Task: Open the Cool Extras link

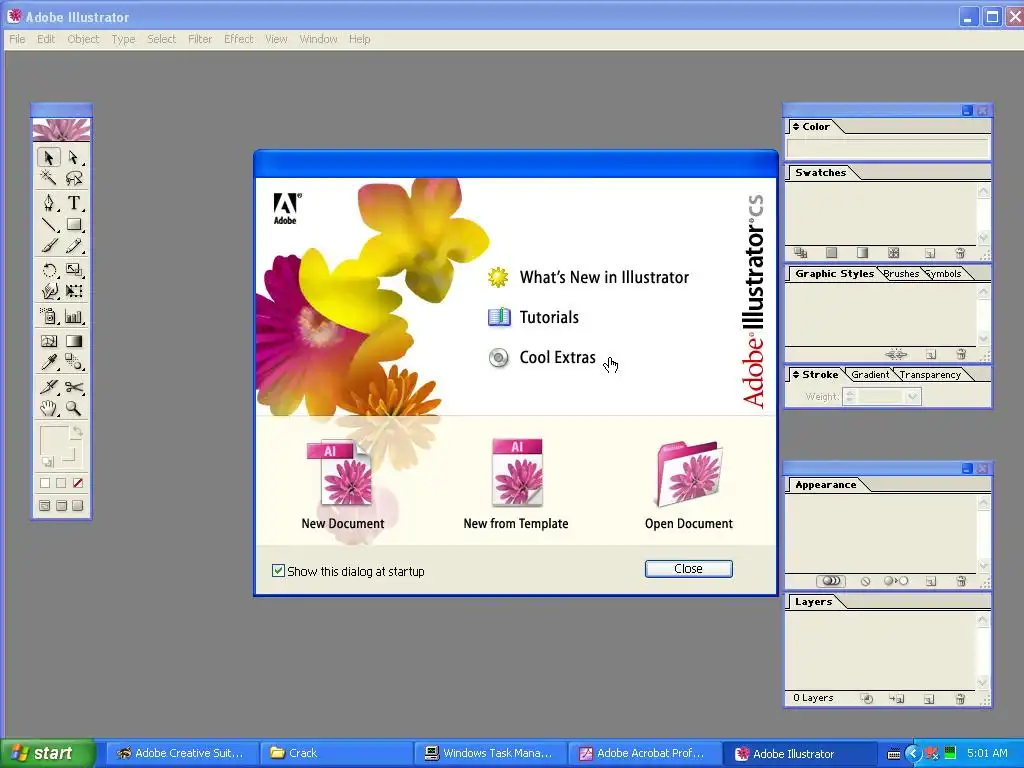Action: 542,358
